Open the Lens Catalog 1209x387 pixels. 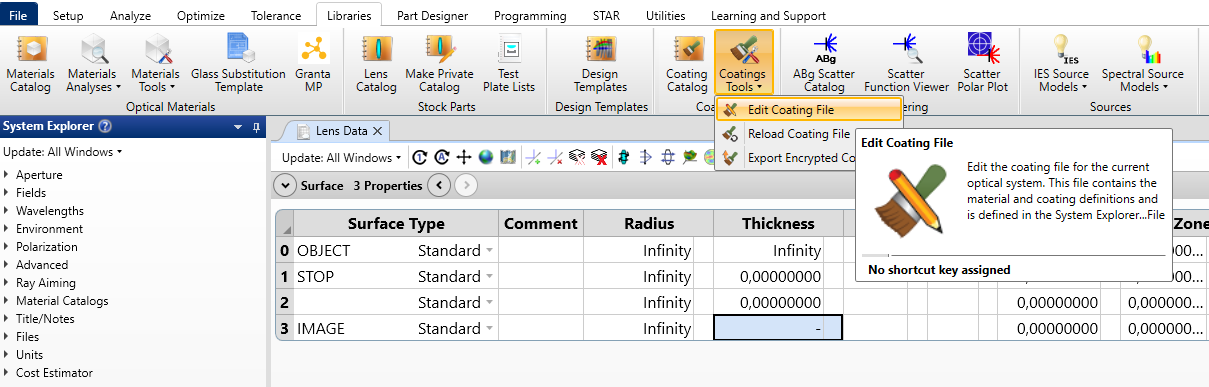click(x=376, y=65)
